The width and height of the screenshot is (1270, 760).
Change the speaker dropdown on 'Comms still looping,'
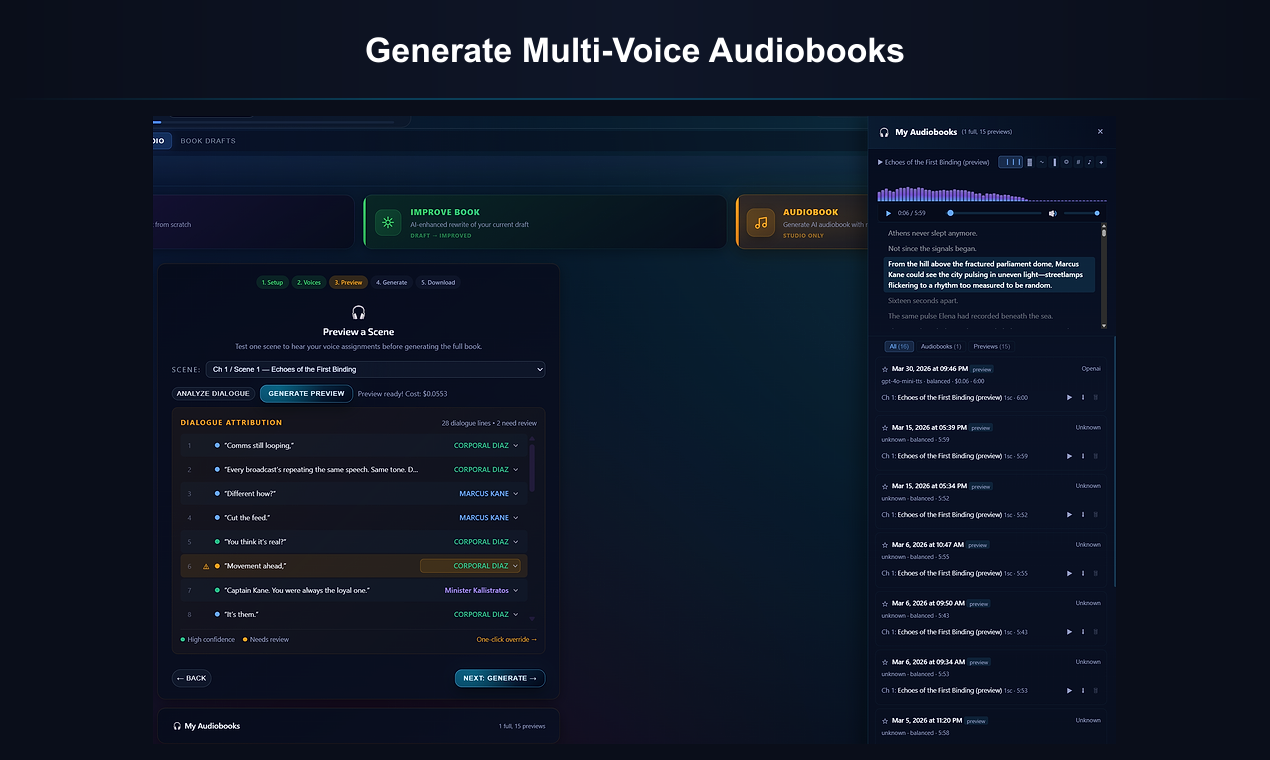tap(485, 445)
